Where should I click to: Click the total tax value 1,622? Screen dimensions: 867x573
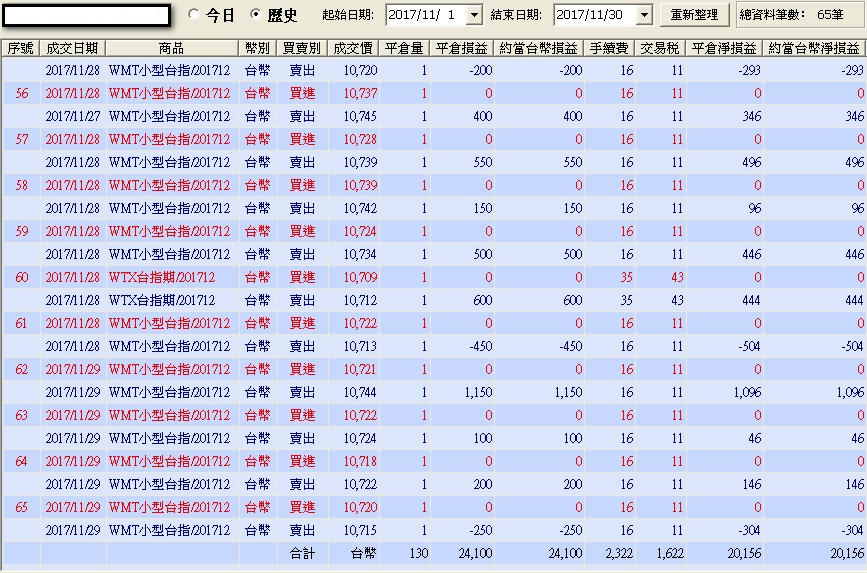pyautogui.click(x=670, y=553)
